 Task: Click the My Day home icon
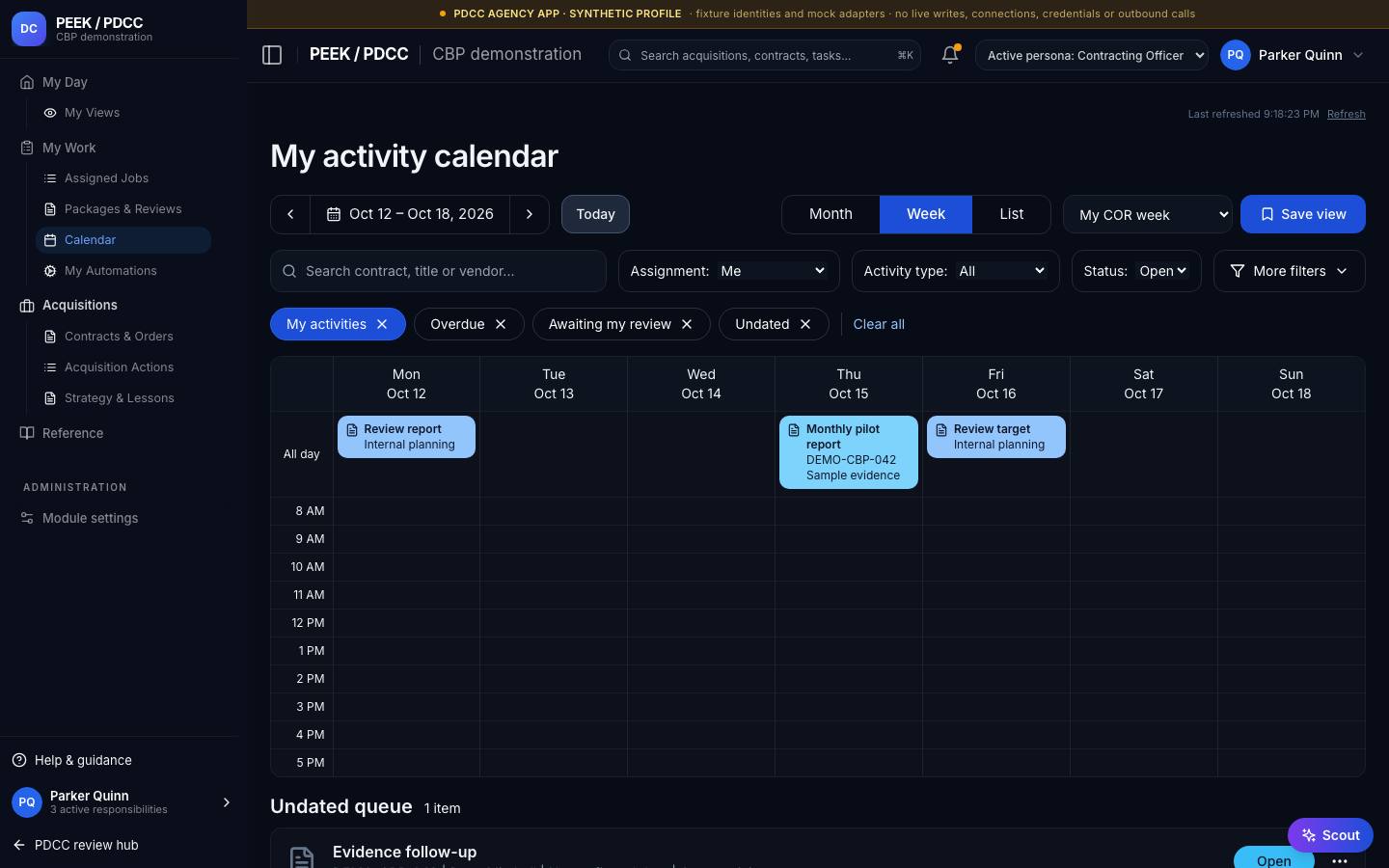point(27,82)
